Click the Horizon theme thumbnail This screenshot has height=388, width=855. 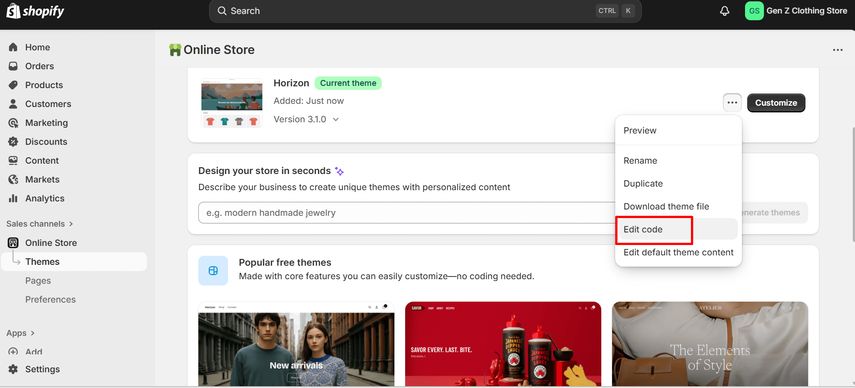click(232, 104)
